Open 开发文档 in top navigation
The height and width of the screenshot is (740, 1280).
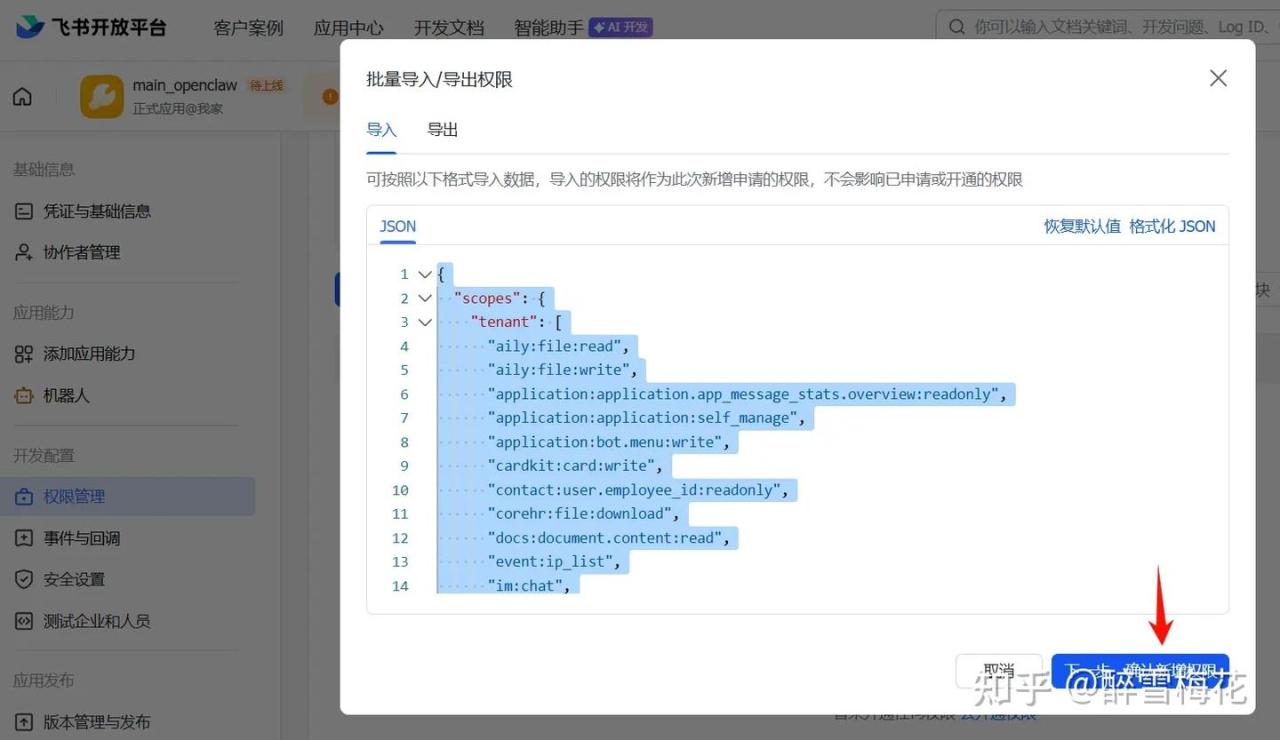[449, 28]
